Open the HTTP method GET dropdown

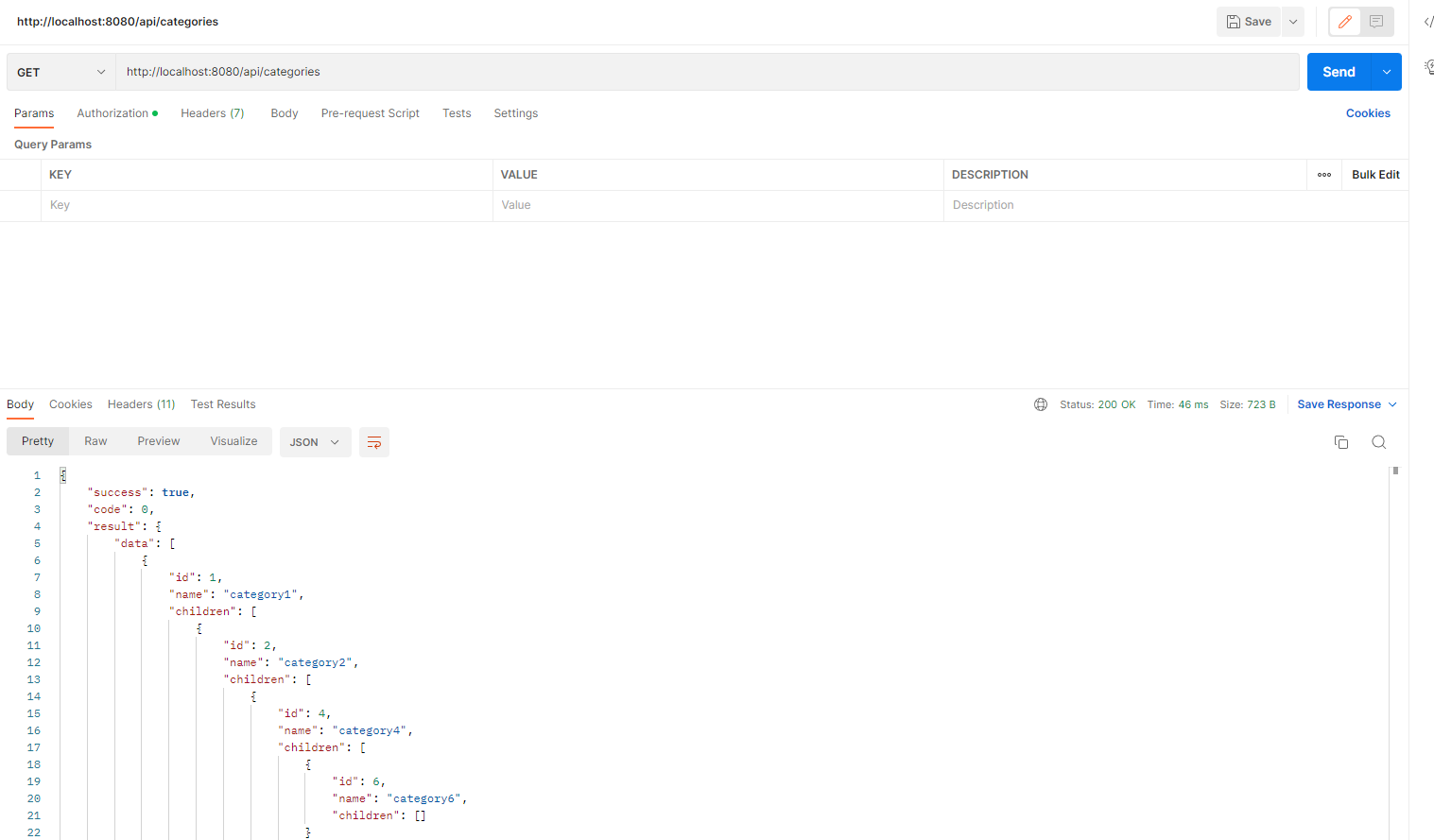click(61, 72)
